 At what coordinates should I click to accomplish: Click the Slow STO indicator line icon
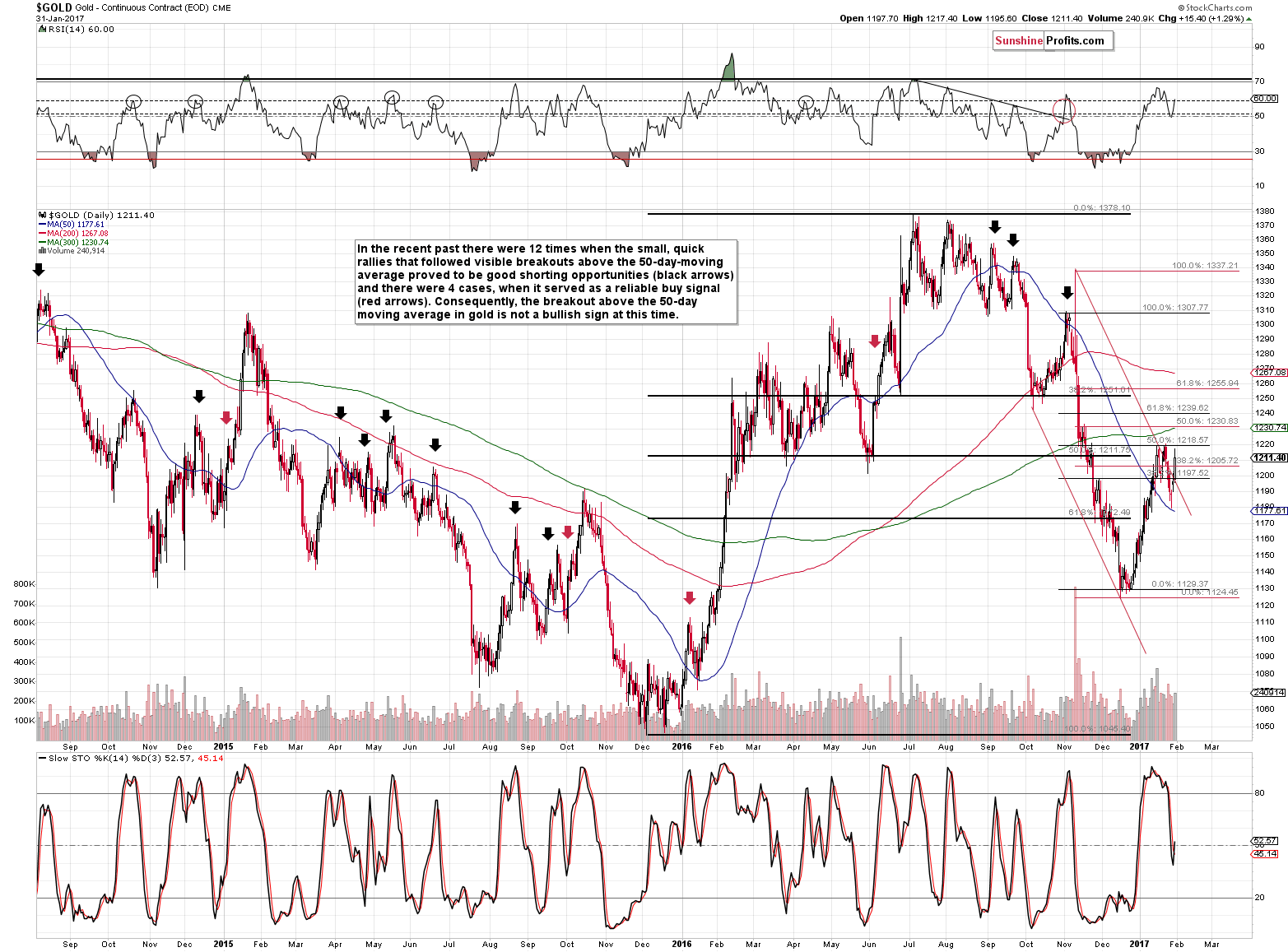coord(42,758)
